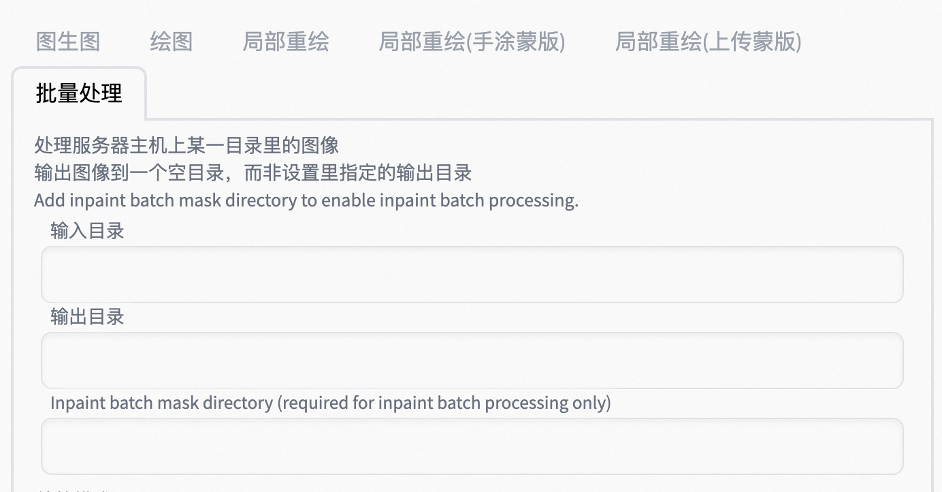Image resolution: width=942 pixels, height=492 pixels.
Task: Place cursor in the output directory box
Action: [x=471, y=361]
